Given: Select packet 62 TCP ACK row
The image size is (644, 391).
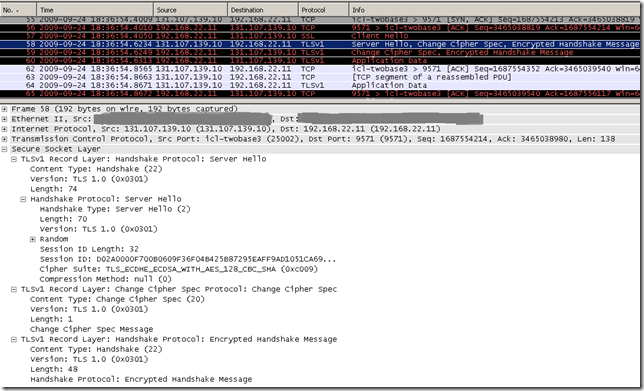Looking at the screenshot, I should pos(320,69).
